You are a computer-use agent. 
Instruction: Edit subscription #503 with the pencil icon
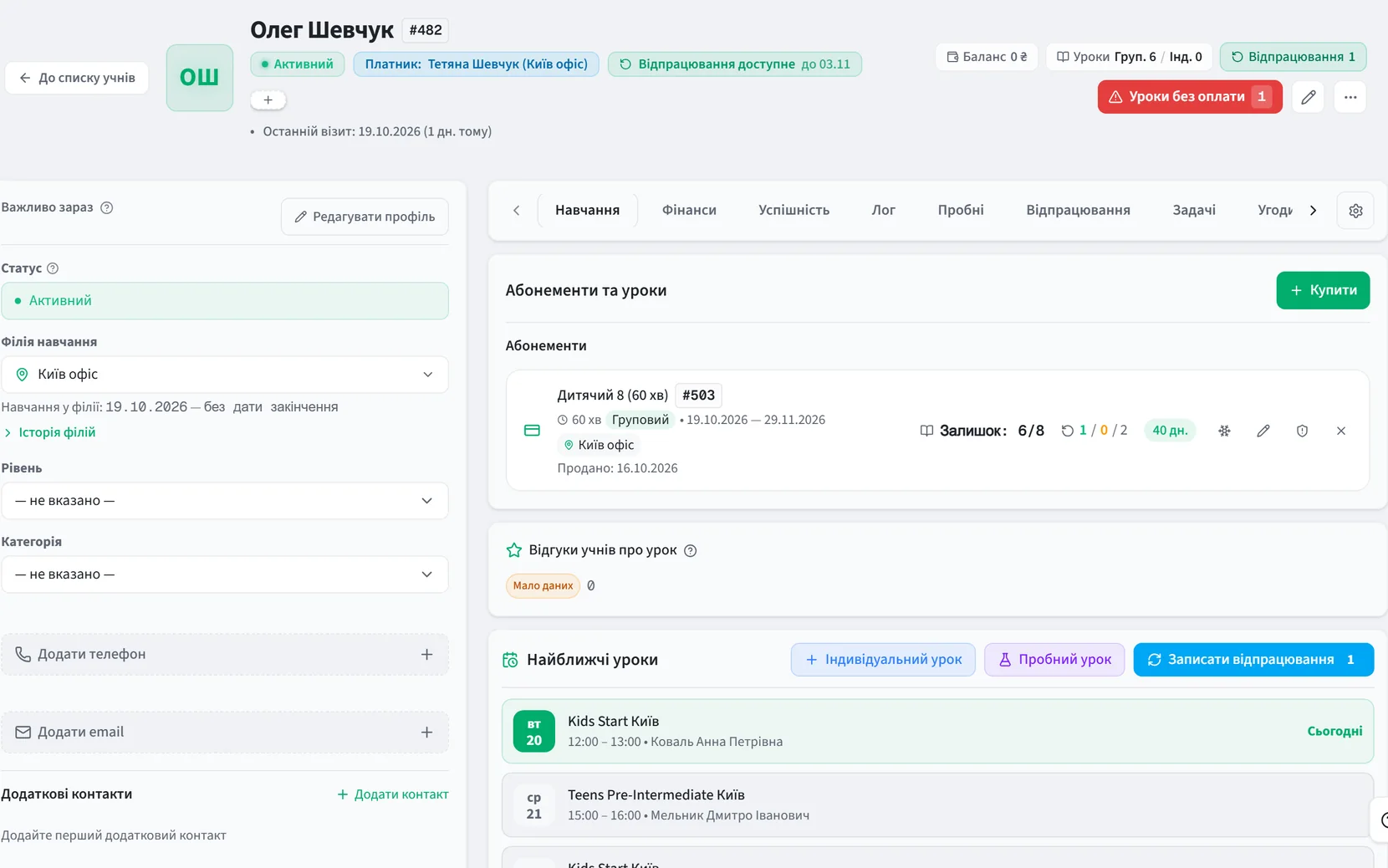tap(1263, 431)
